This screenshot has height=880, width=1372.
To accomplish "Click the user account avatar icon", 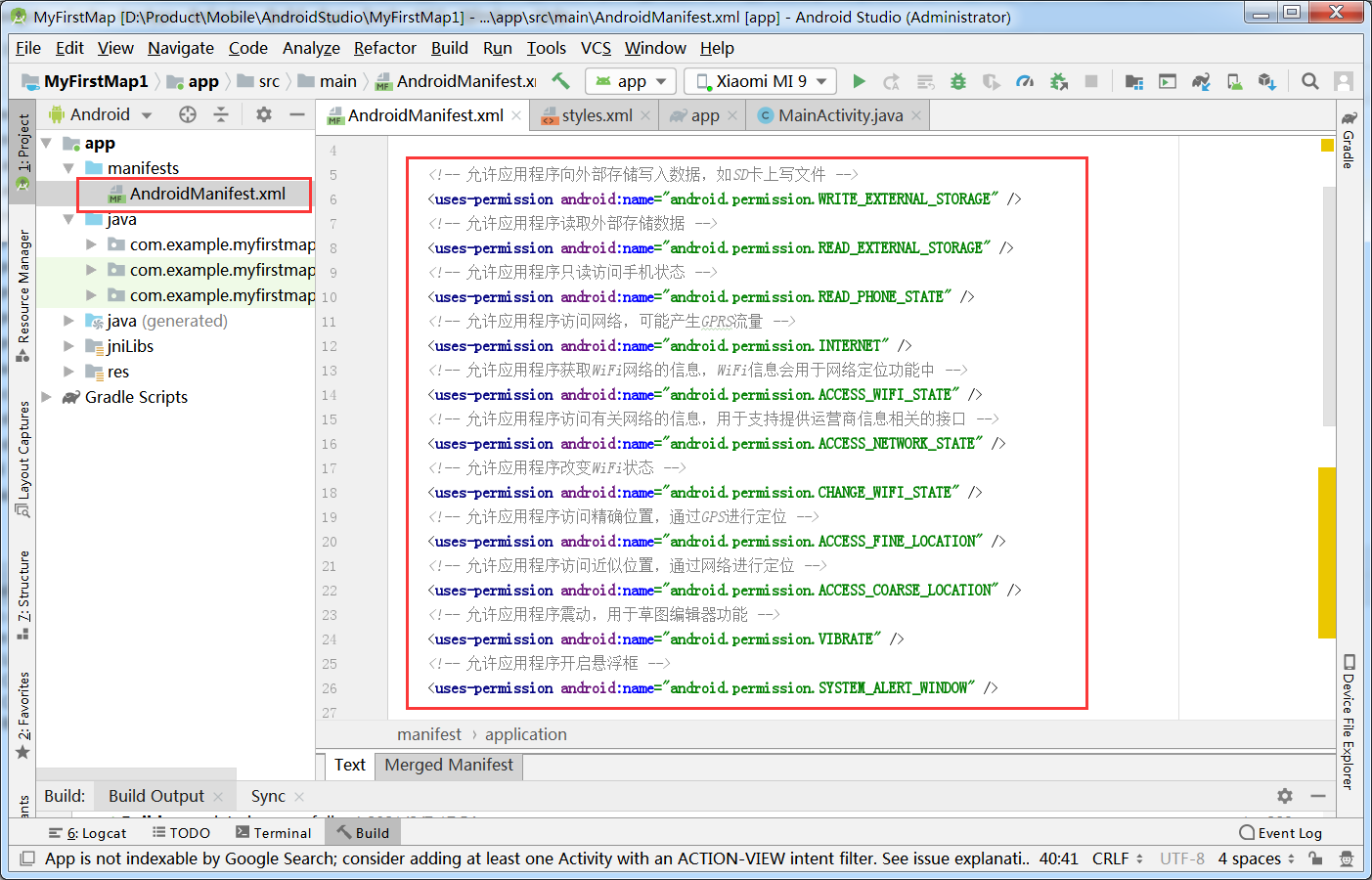I will [1344, 81].
